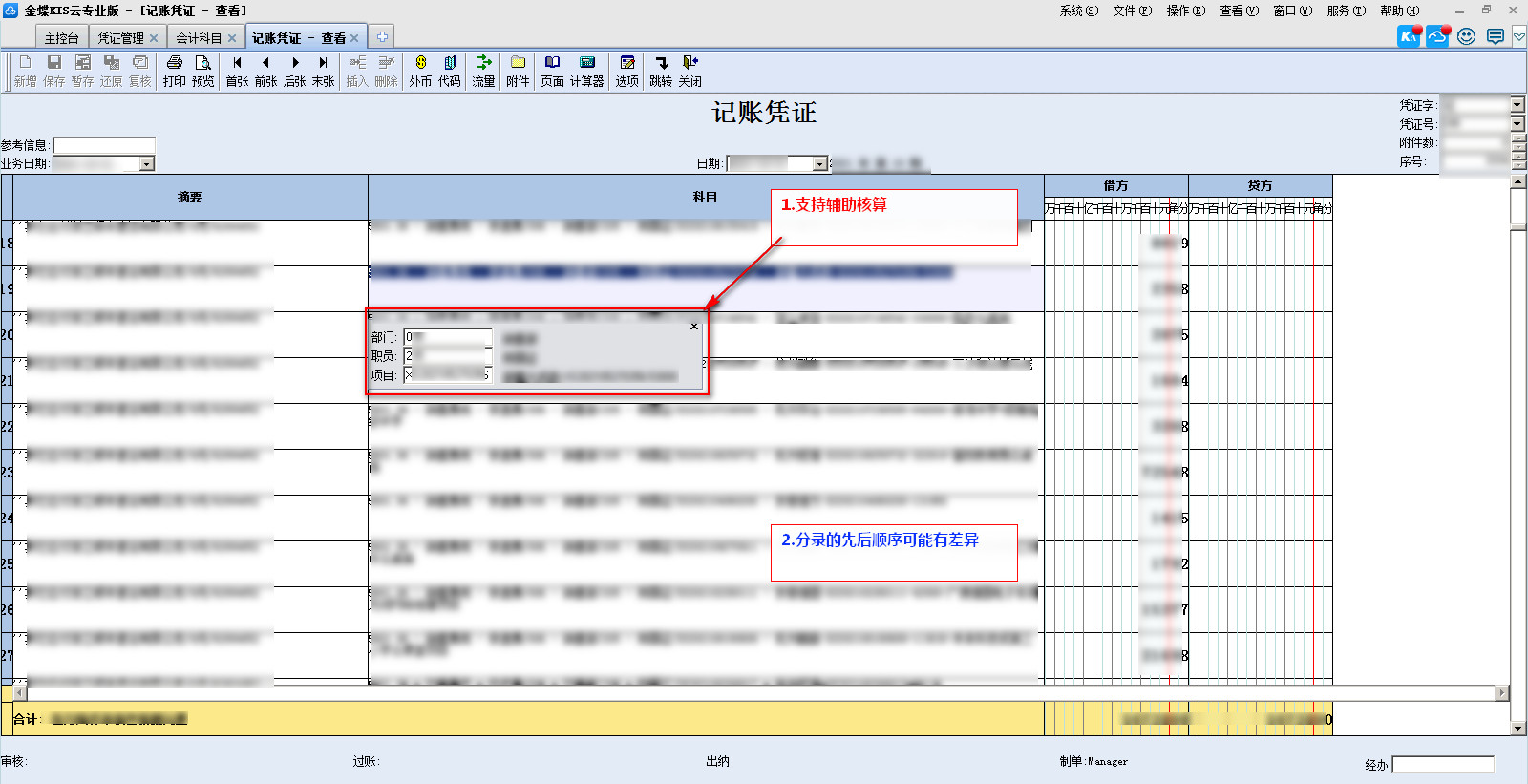Click into the 参考信息 input field
The height and width of the screenshot is (784, 1528).
click(x=103, y=145)
